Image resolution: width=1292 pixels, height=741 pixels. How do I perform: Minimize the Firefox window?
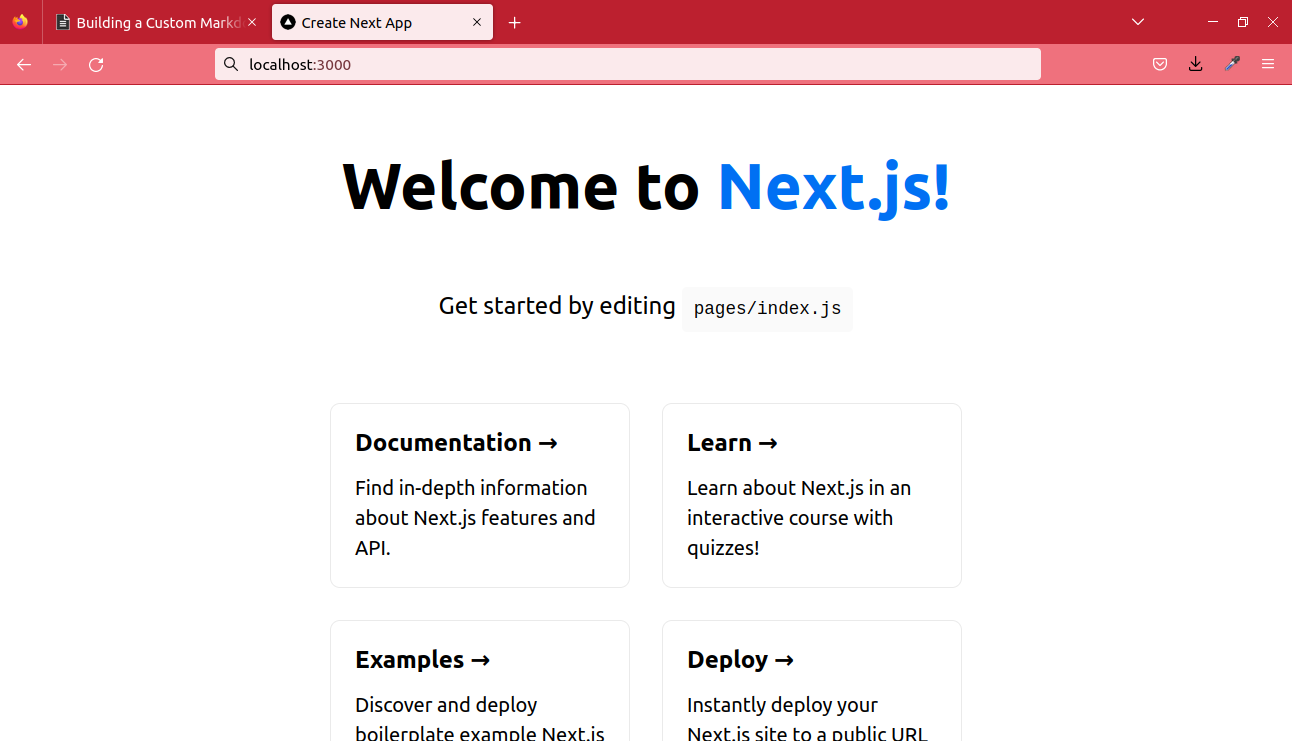(1213, 22)
